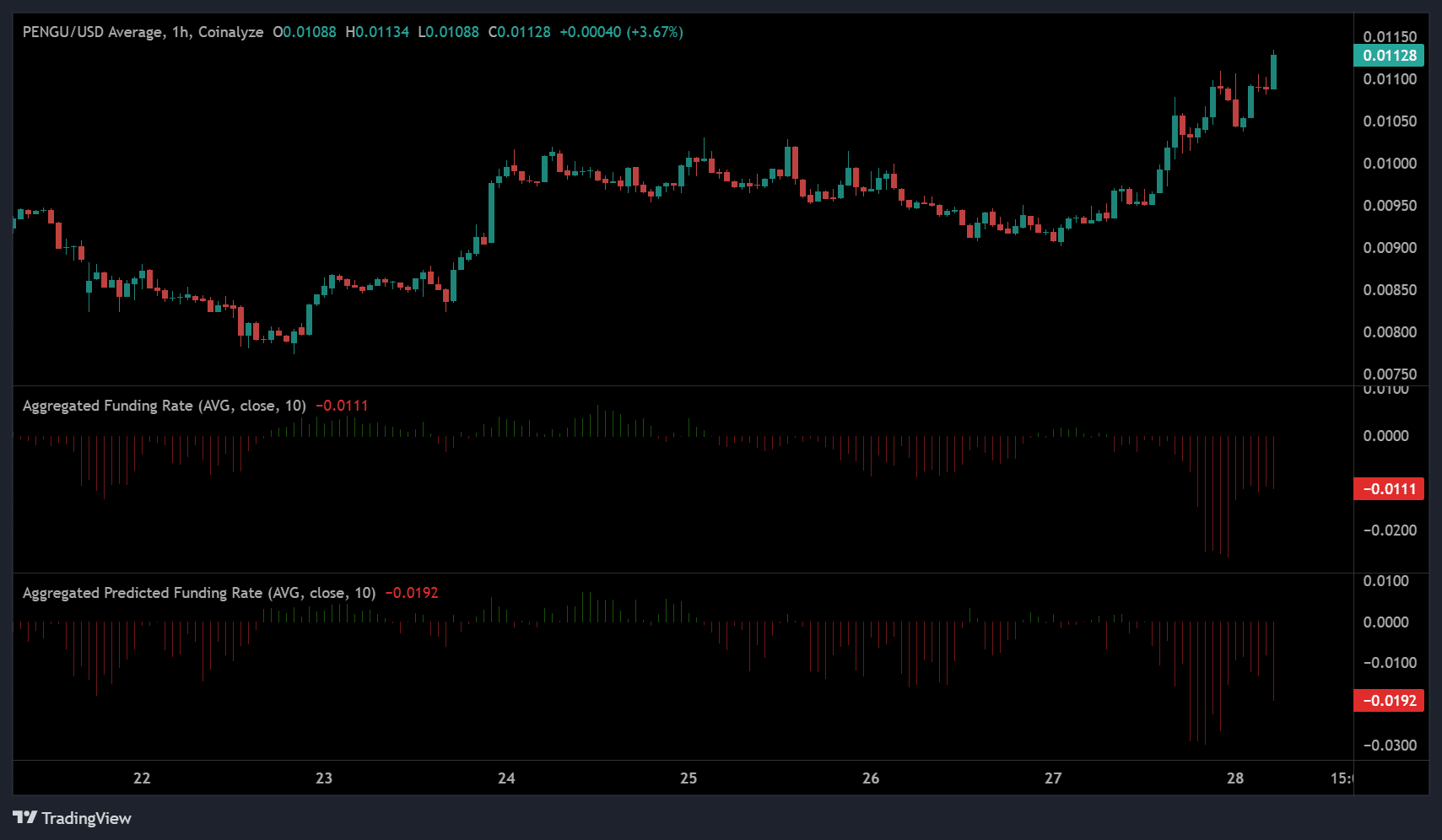Viewport: 1442px width, 840px height.
Task: Click the 0.01000 price axis label
Action: [x=1390, y=164]
